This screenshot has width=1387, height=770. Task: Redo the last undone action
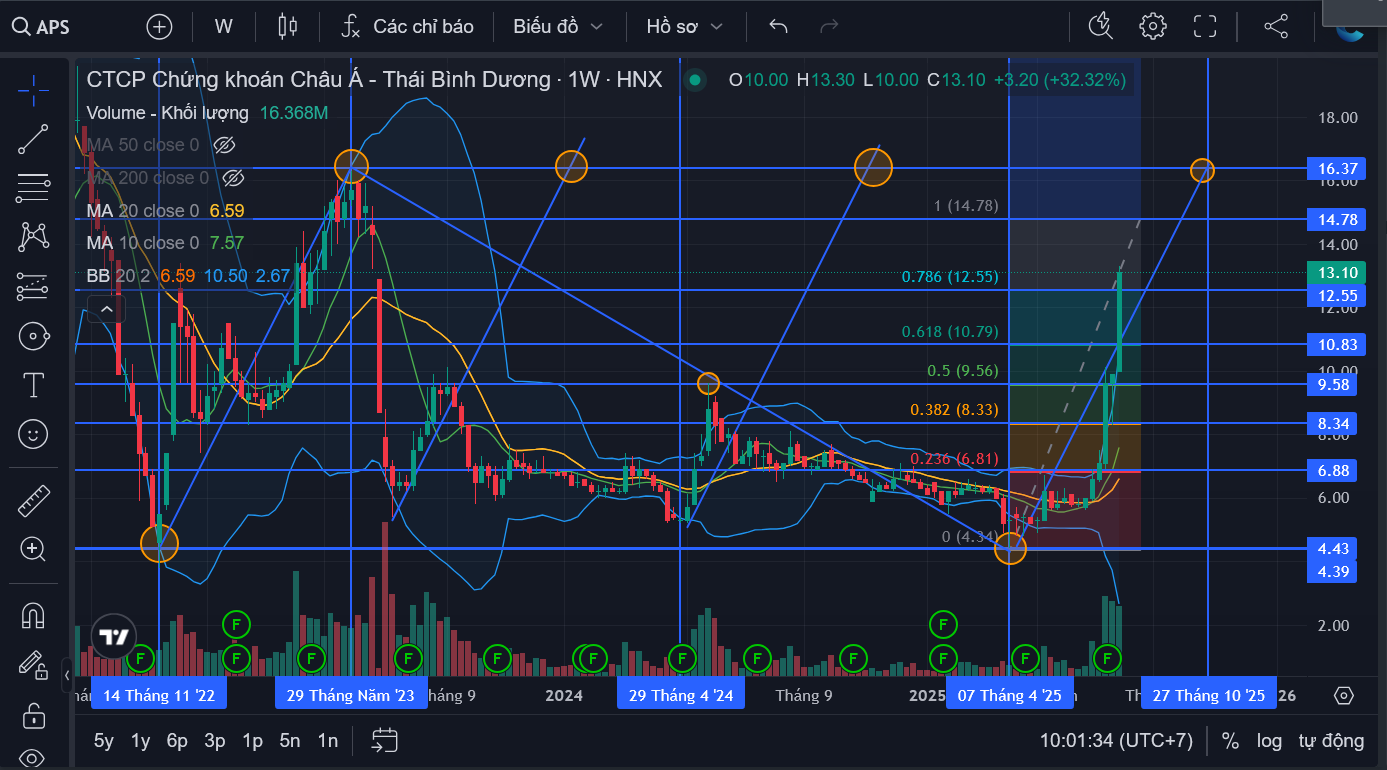click(828, 26)
